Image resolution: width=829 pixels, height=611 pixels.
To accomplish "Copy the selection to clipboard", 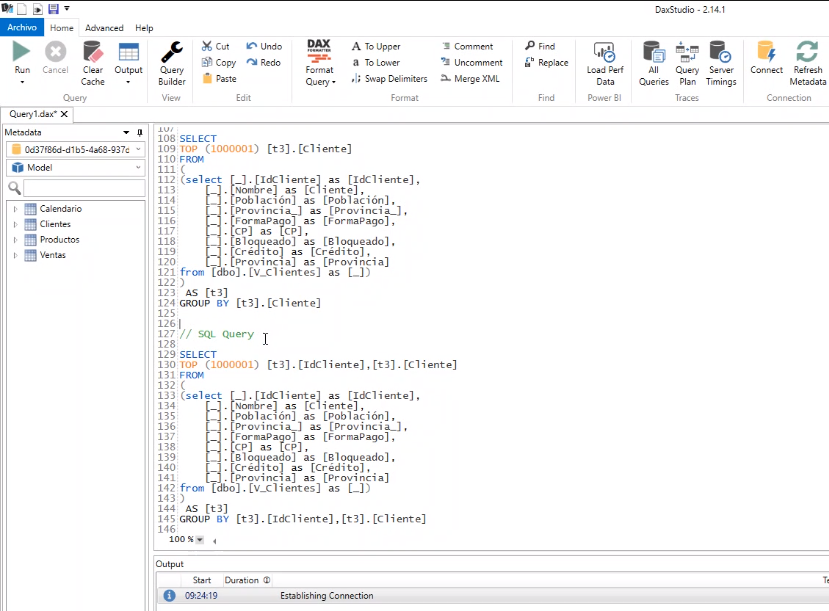I will pyautogui.click(x=219, y=62).
